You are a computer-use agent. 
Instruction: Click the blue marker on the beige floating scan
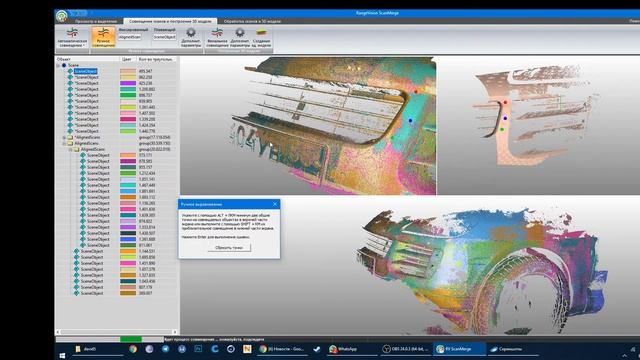(x=505, y=118)
